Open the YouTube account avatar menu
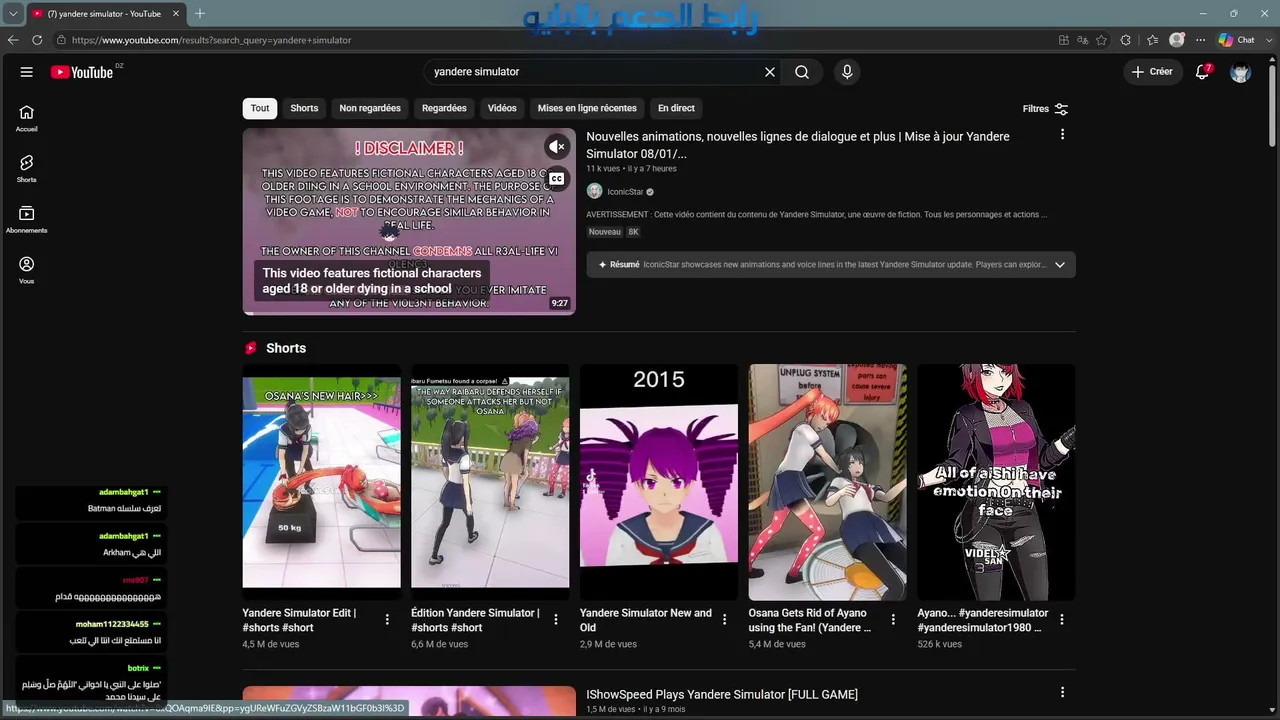The height and width of the screenshot is (720, 1280). (1241, 72)
